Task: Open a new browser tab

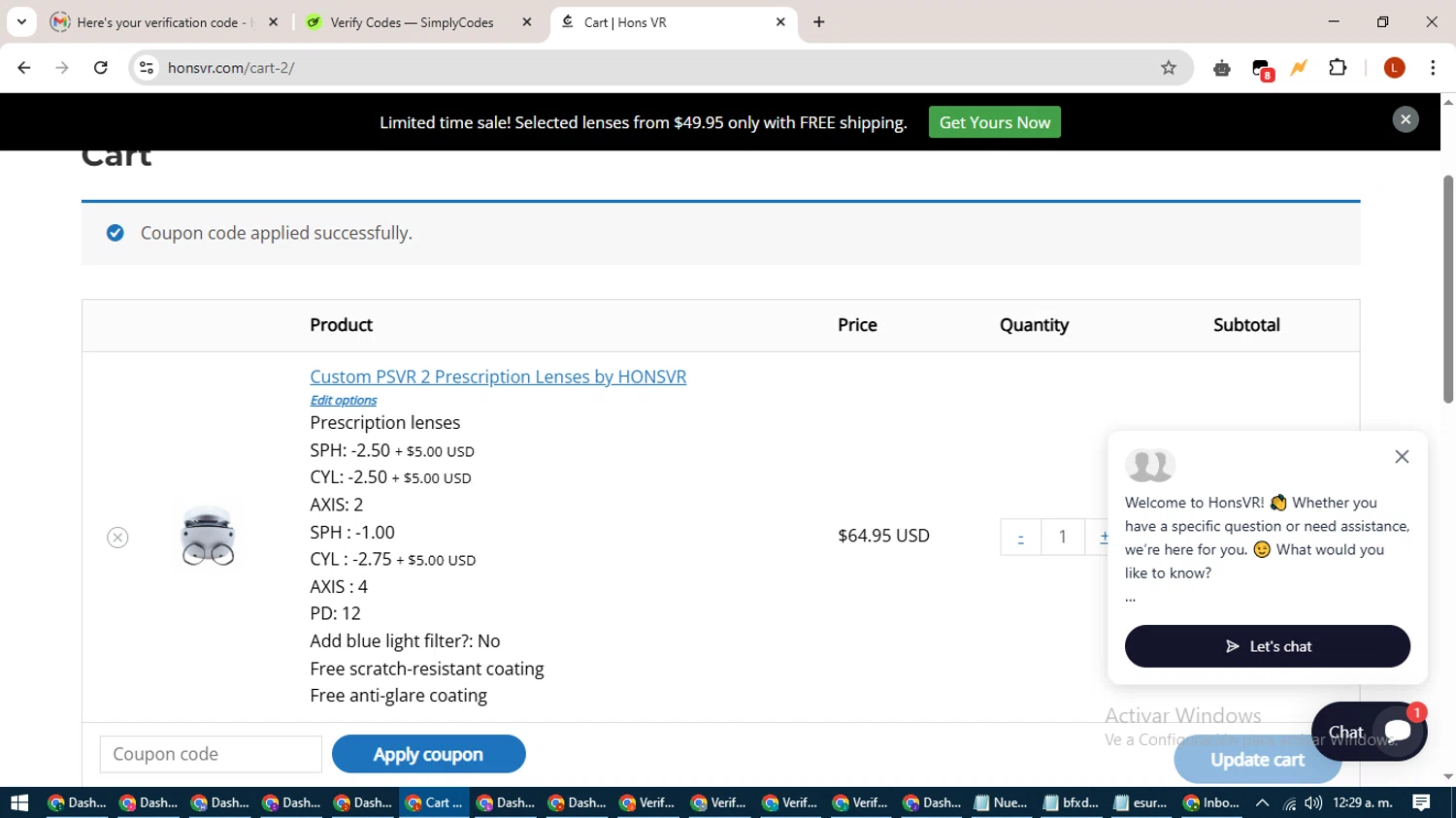Action: click(x=819, y=22)
